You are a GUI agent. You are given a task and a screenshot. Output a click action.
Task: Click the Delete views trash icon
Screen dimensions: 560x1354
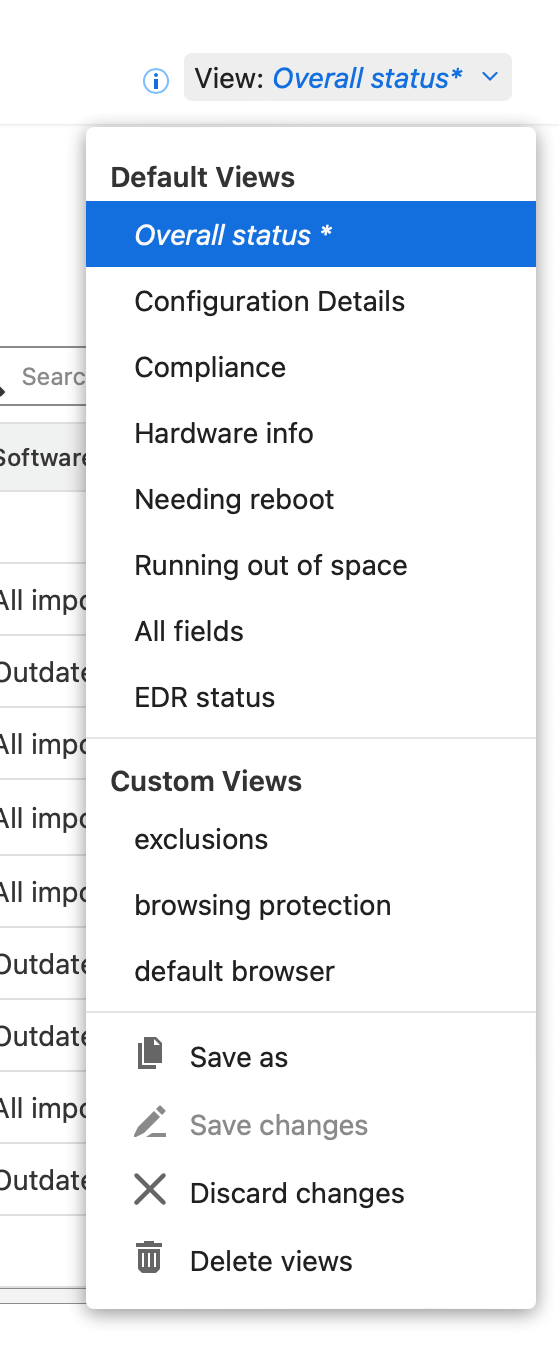point(149,1259)
